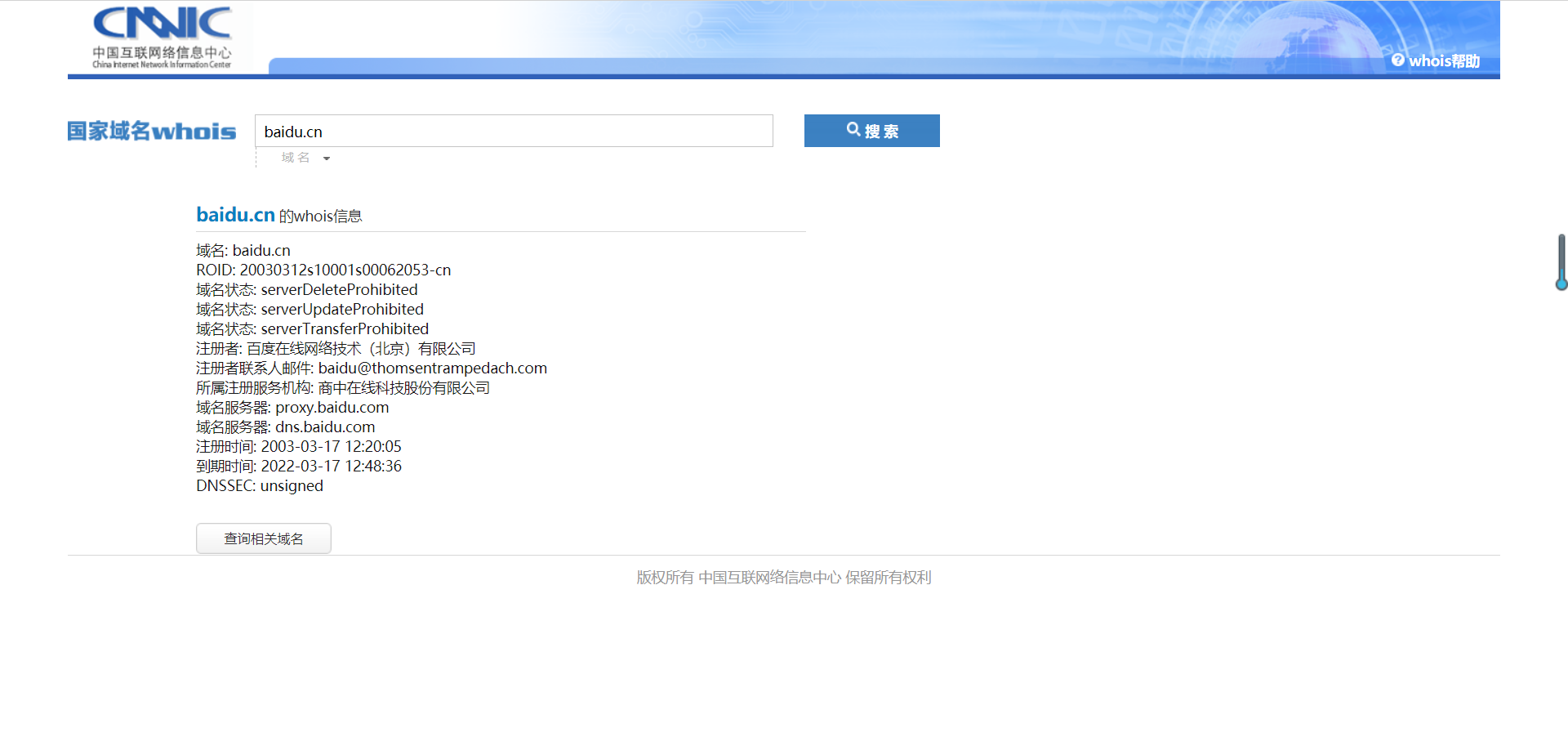Click the 查询相关域名 button
This screenshot has height=737, width=1568.
pyautogui.click(x=264, y=538)
